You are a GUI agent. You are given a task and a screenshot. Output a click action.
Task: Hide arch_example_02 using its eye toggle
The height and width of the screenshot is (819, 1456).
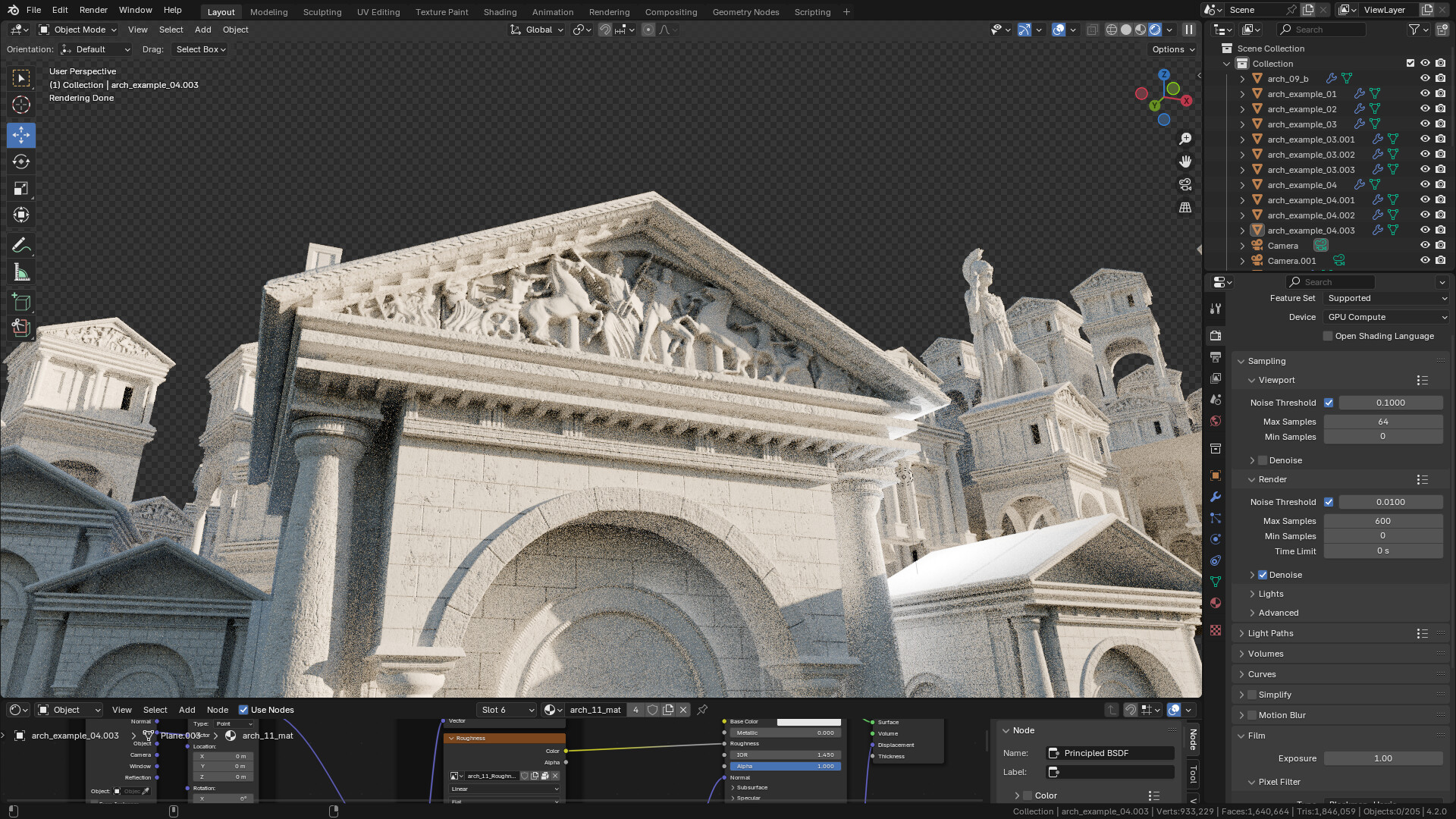pos(1426,108)
